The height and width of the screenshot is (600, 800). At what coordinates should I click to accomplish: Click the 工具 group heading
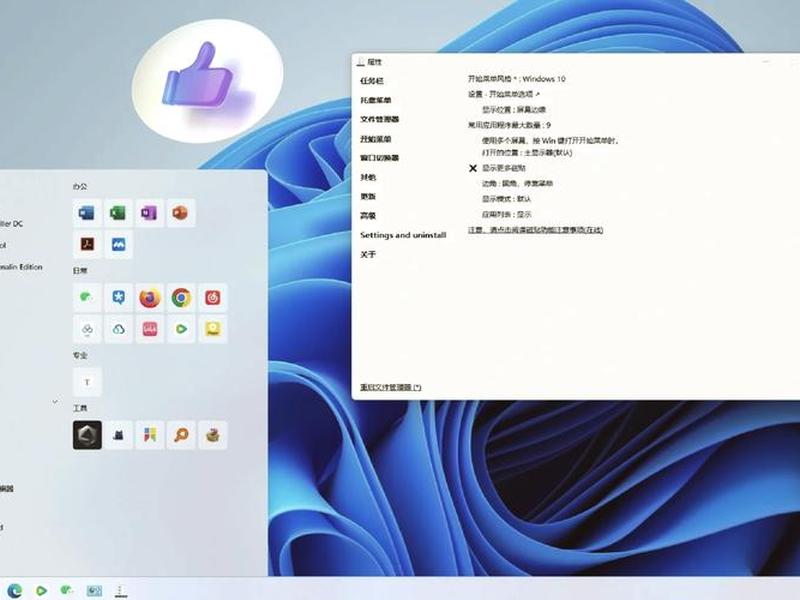click(80, 408)
